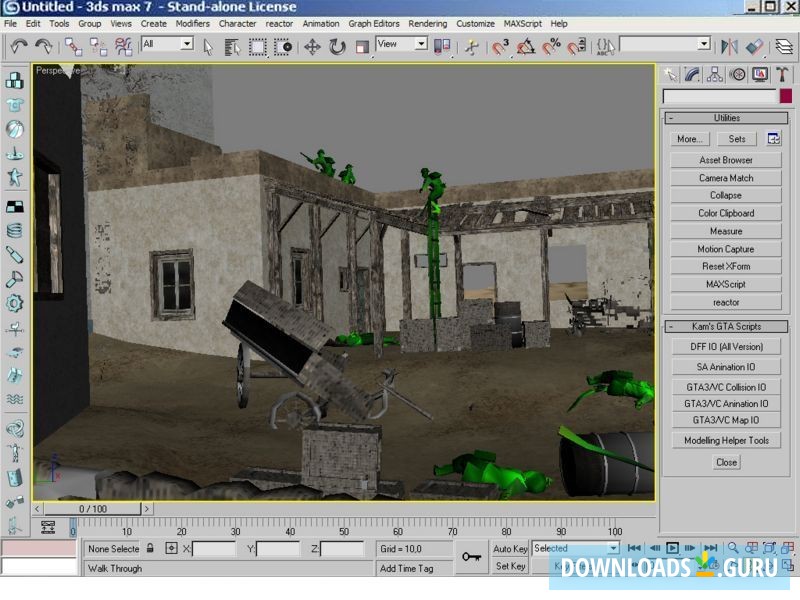Click the Undo arrow icon

(19, 47)
